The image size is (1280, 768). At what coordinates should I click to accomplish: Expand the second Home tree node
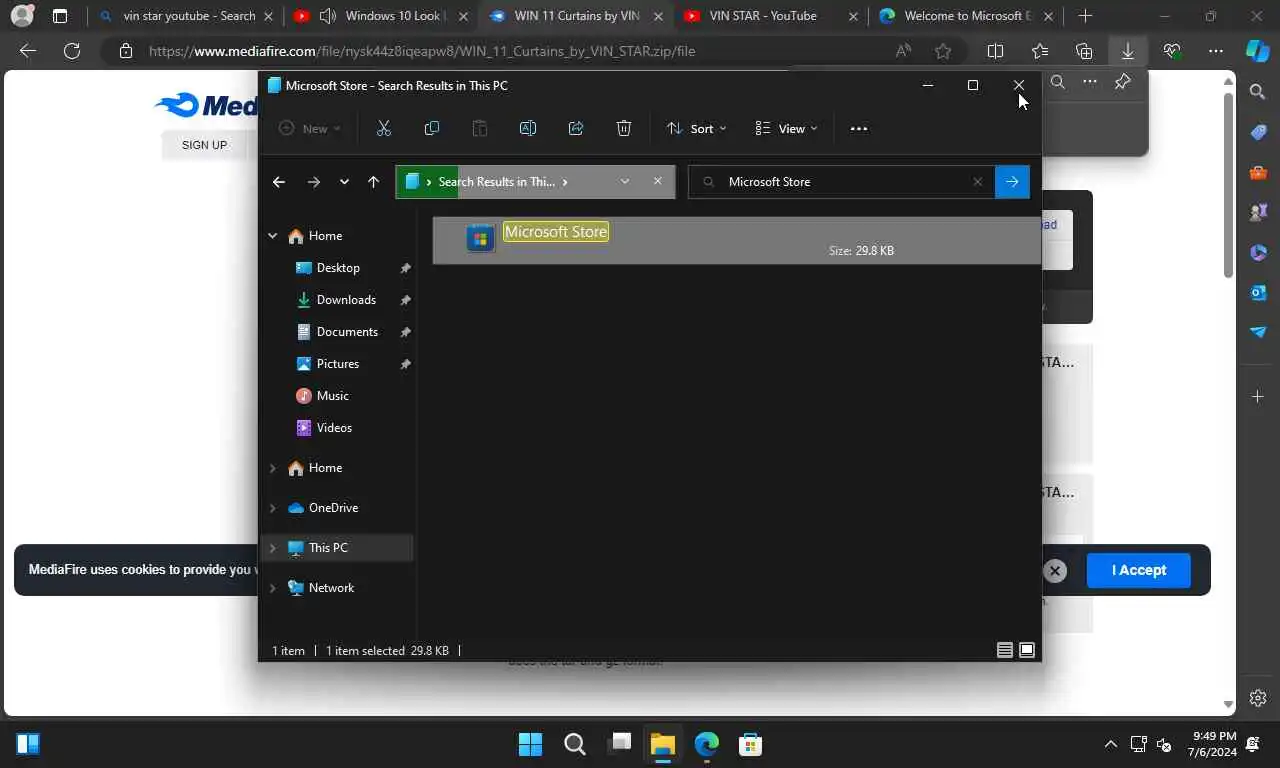(x=272, y=468)
